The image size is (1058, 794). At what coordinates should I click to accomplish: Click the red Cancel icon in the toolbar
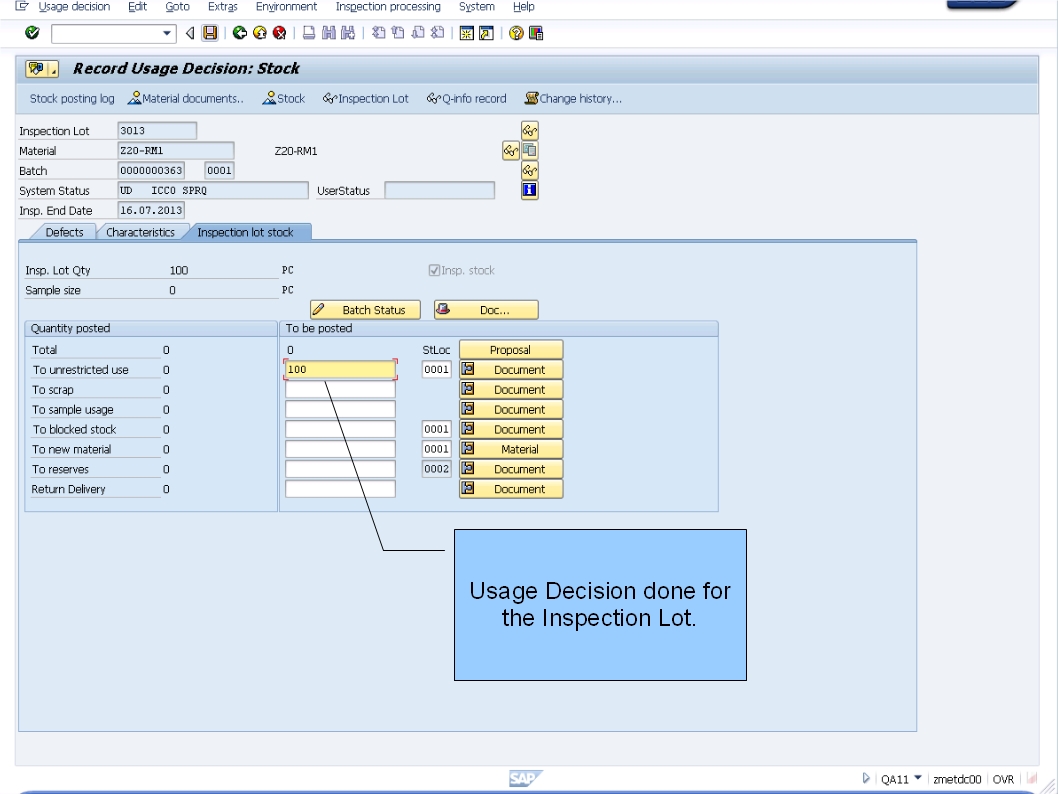tap(278, 32)
